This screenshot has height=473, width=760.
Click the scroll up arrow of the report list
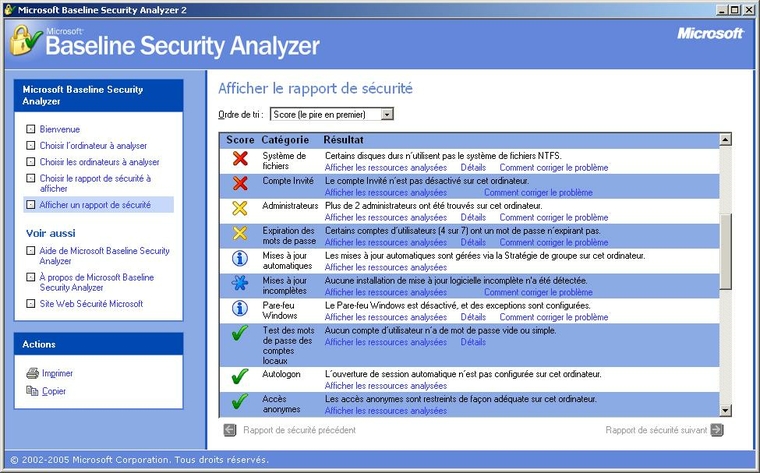point(725,140)
